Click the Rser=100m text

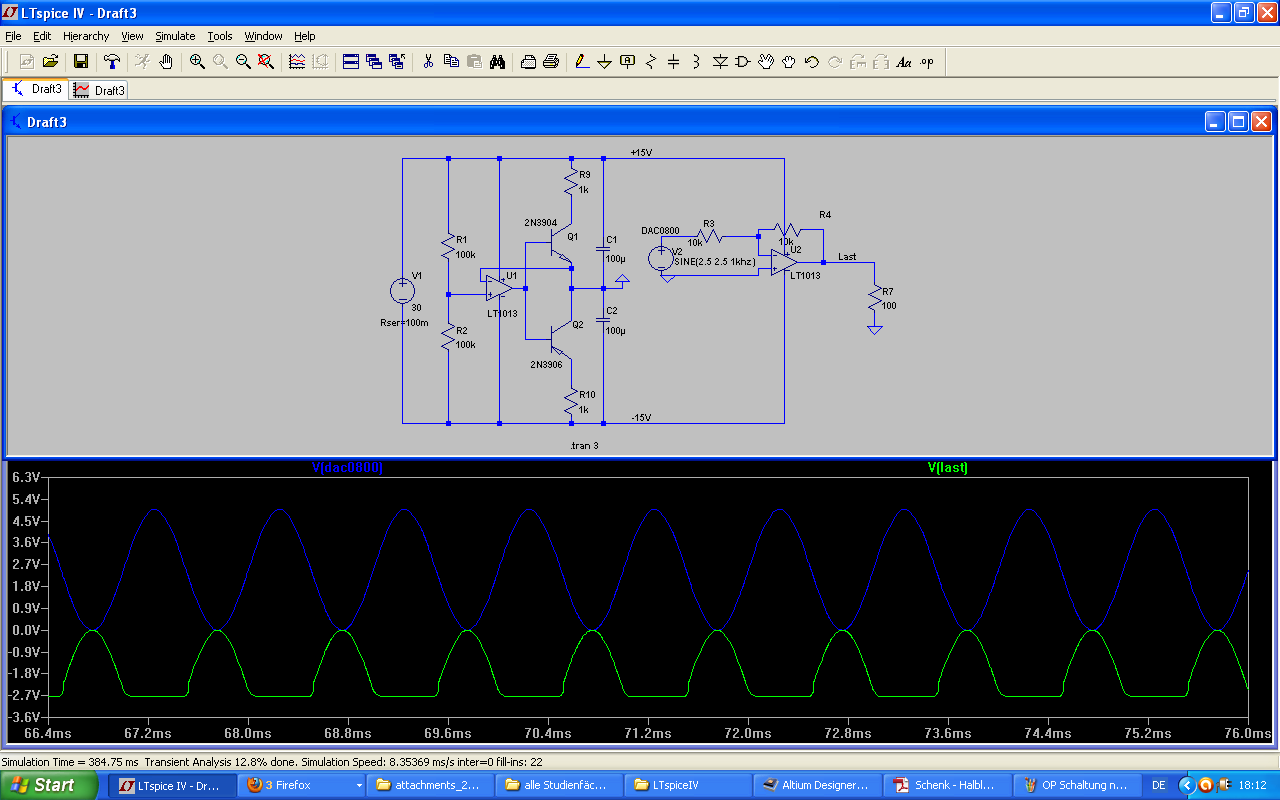click(404, 322)
